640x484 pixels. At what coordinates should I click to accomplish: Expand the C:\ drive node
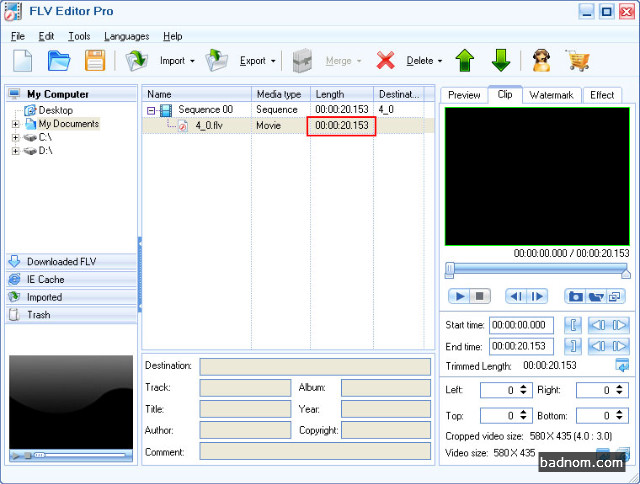[15, 138]
